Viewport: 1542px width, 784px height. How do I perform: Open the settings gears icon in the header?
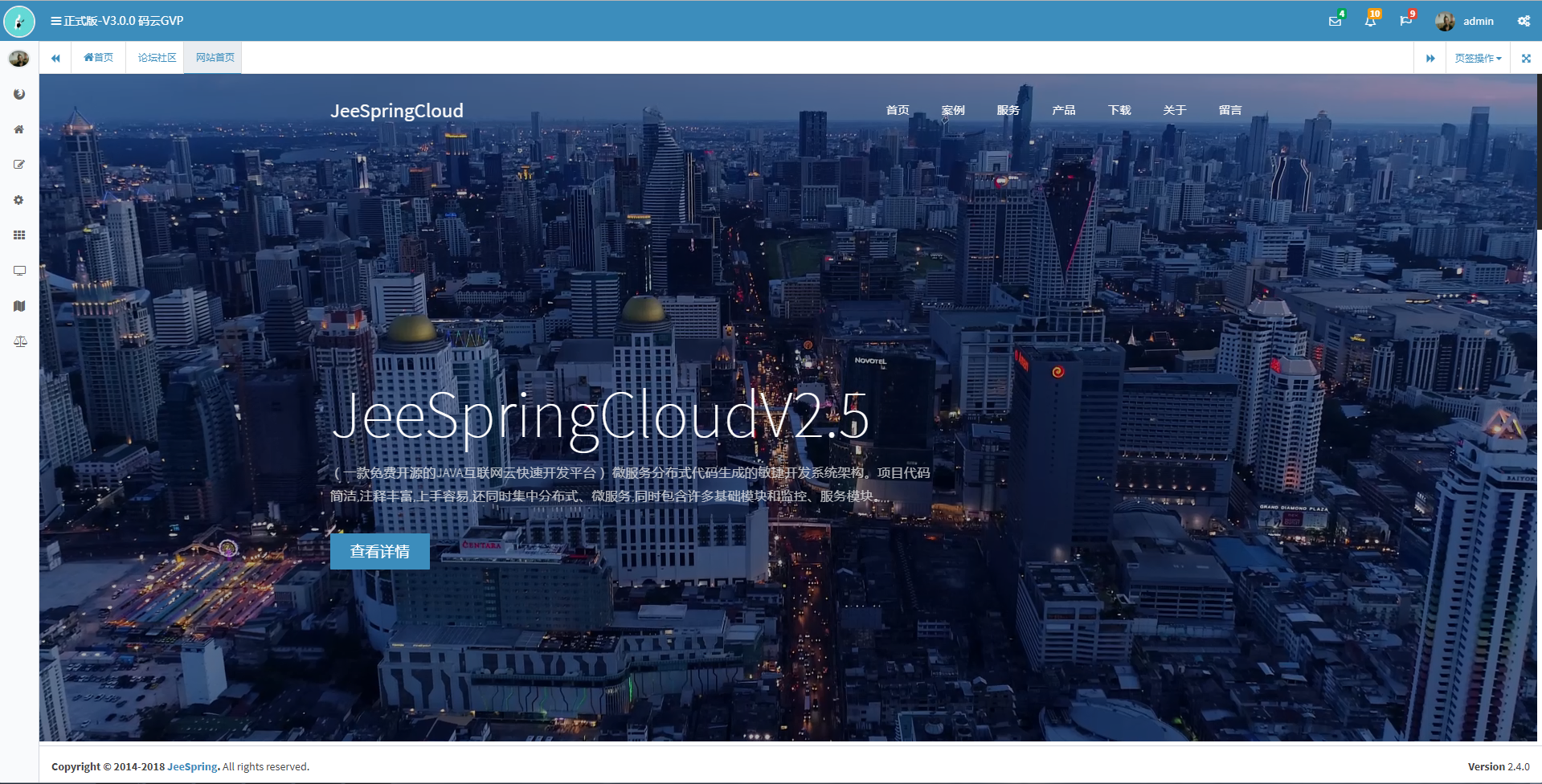[1524, 22]
